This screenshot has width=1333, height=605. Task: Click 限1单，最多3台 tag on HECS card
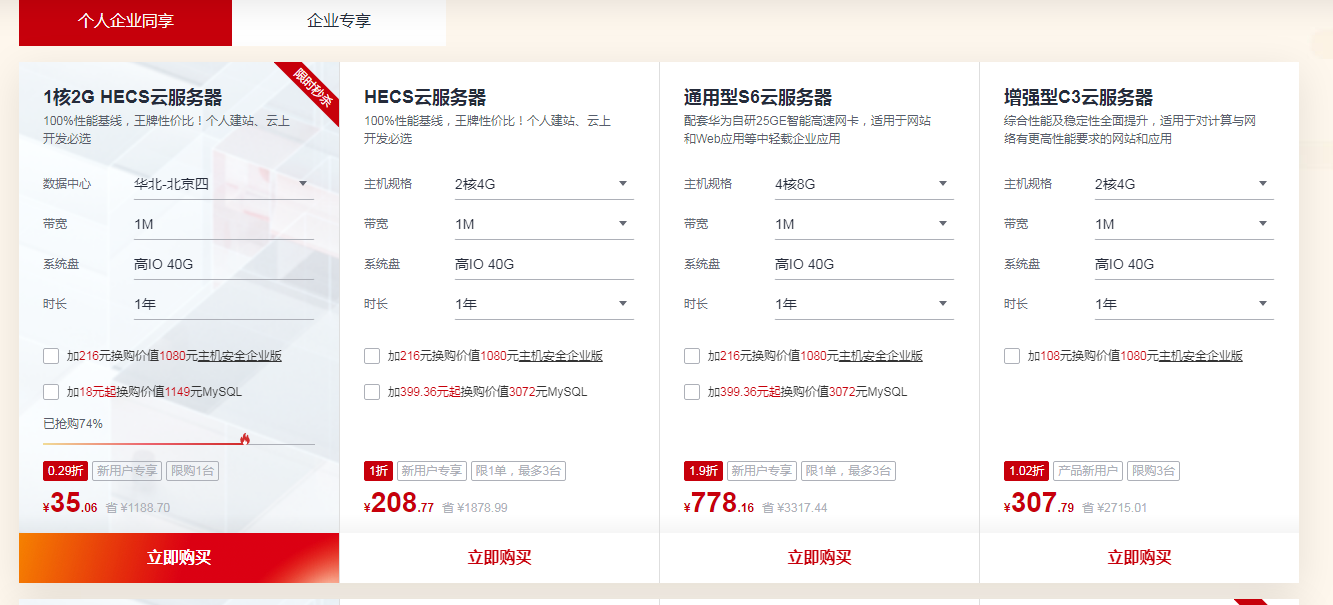[519, 471]
